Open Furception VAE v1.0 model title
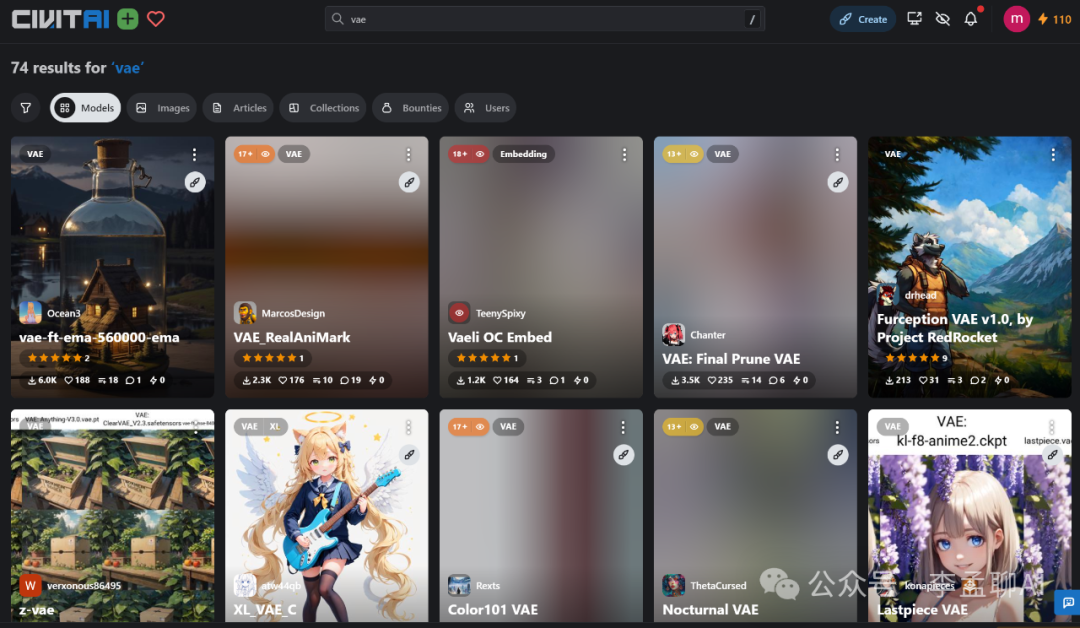Viewport: 1080px width, 628px height. [955, 328]
